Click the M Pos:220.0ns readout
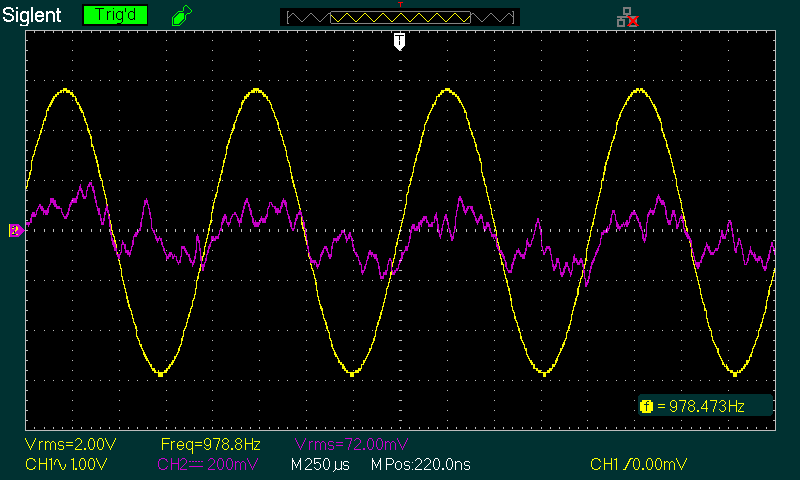 [420, 464]
